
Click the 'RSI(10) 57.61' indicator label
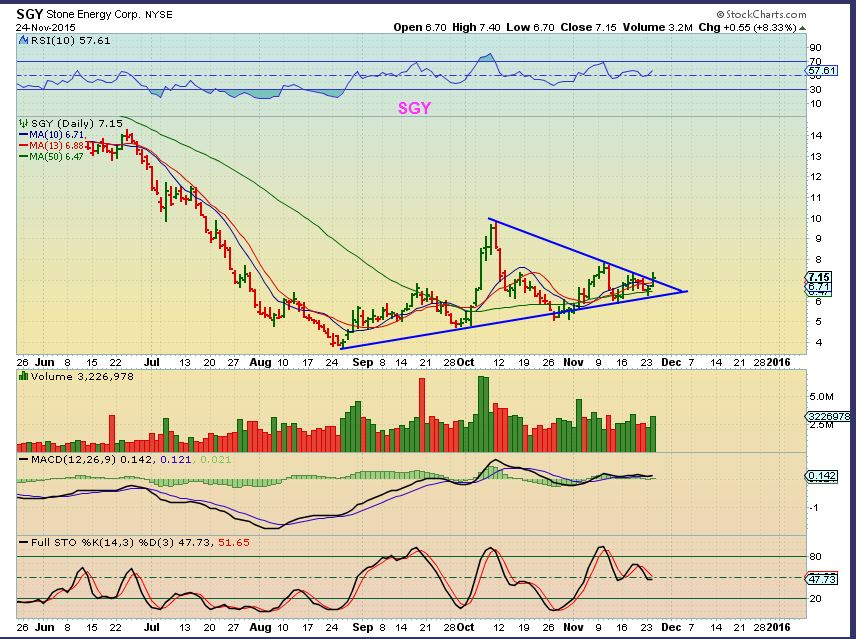[70, 40]
